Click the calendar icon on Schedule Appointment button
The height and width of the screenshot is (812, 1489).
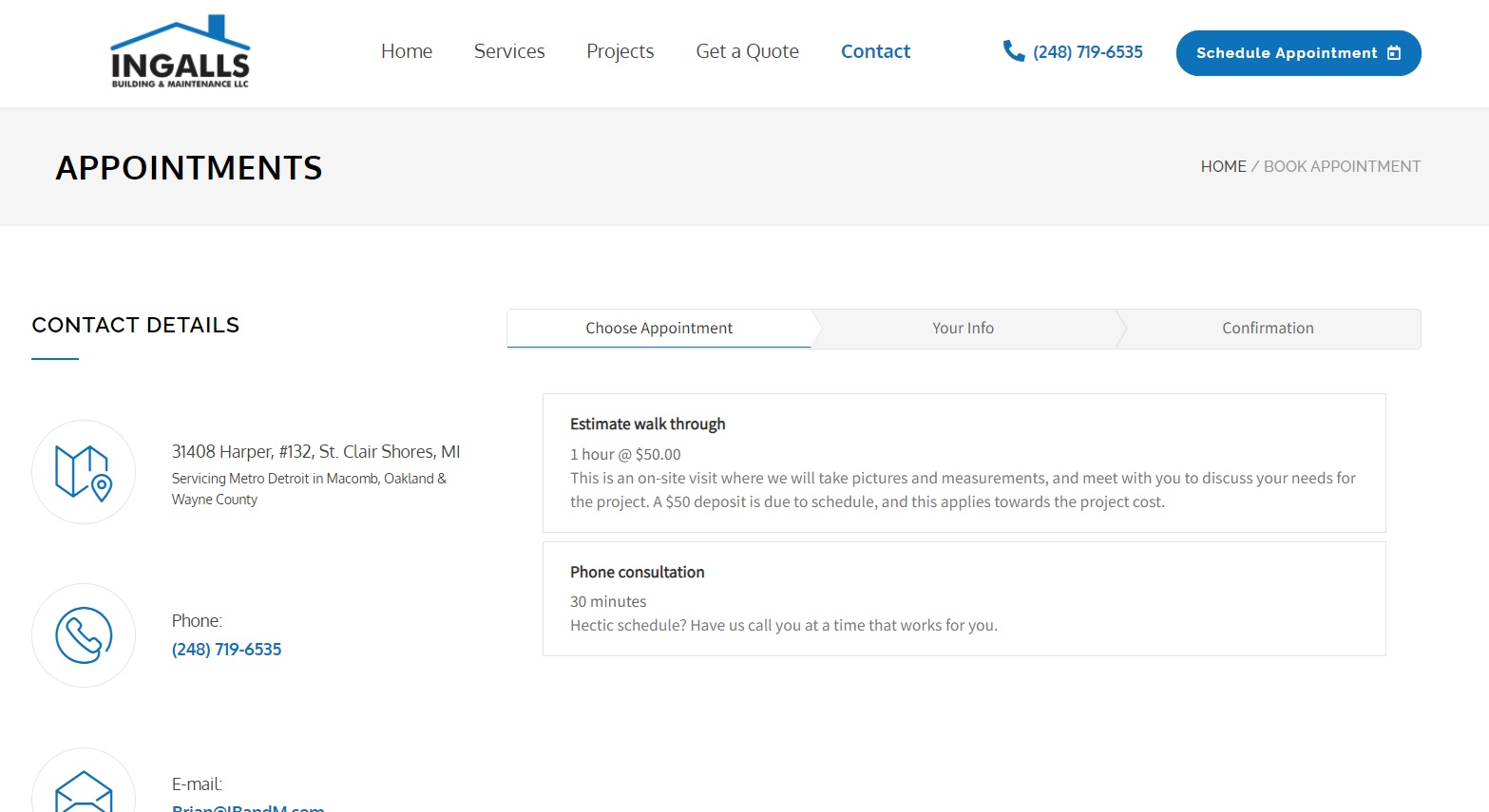click(x=1393, y=53)
